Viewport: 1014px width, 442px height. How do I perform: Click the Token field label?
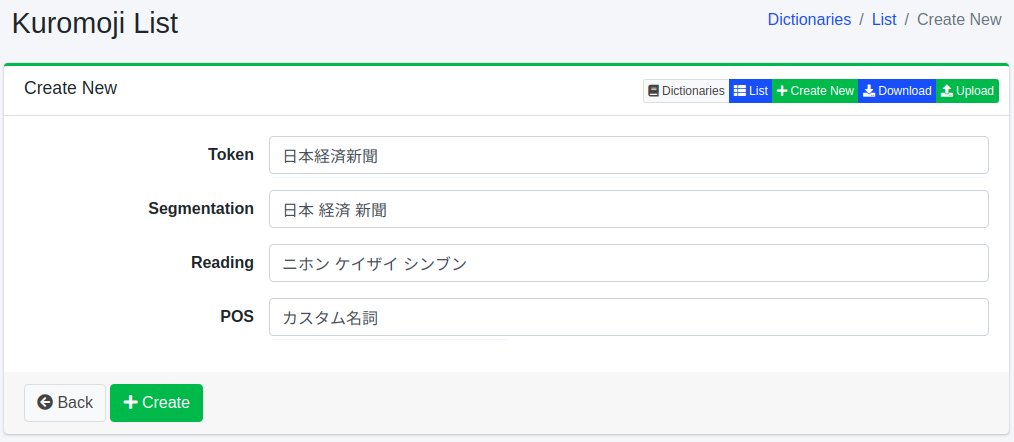click(x=231, y=155)
